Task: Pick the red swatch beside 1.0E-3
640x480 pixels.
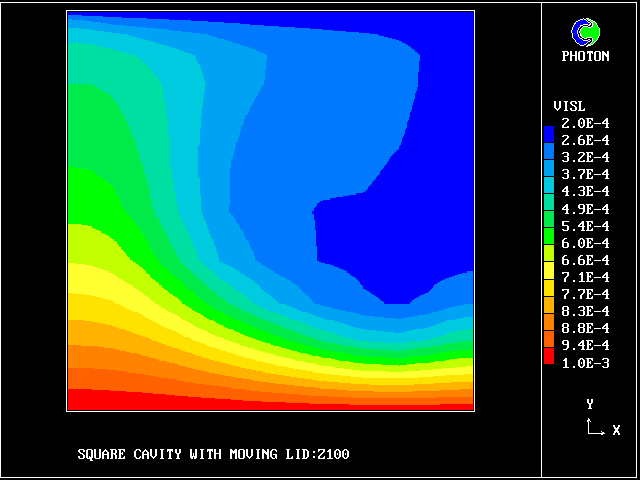Action: (x=548, y=356)
